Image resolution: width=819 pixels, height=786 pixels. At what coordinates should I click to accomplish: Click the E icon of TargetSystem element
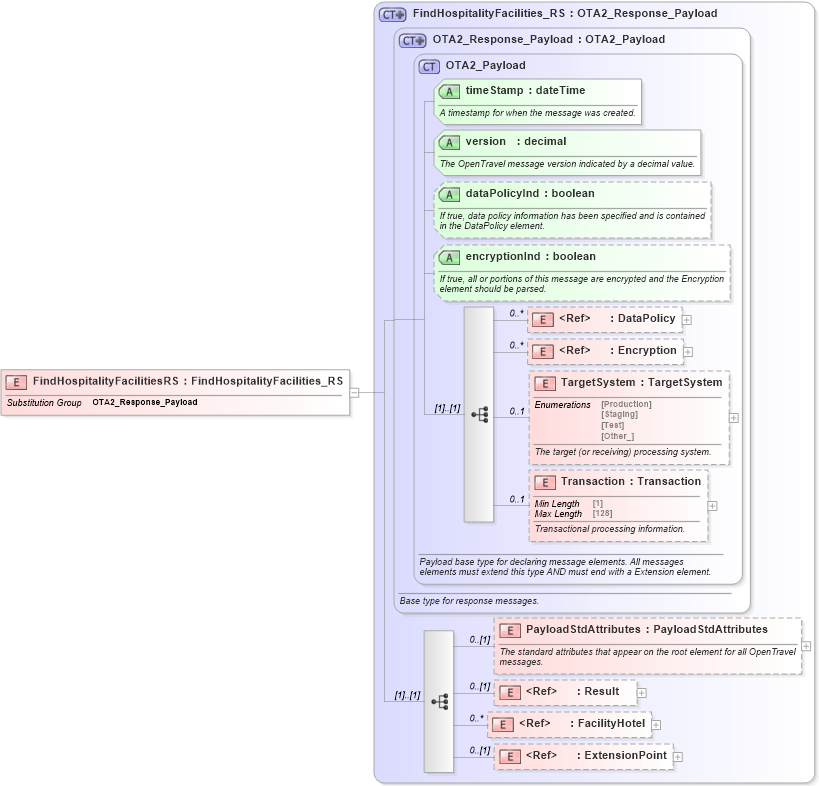point(545,382)
